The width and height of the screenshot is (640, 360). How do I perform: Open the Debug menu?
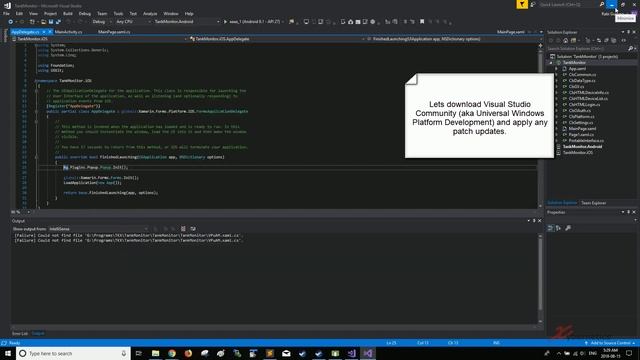pyautogui.click(x=85, y=13)
